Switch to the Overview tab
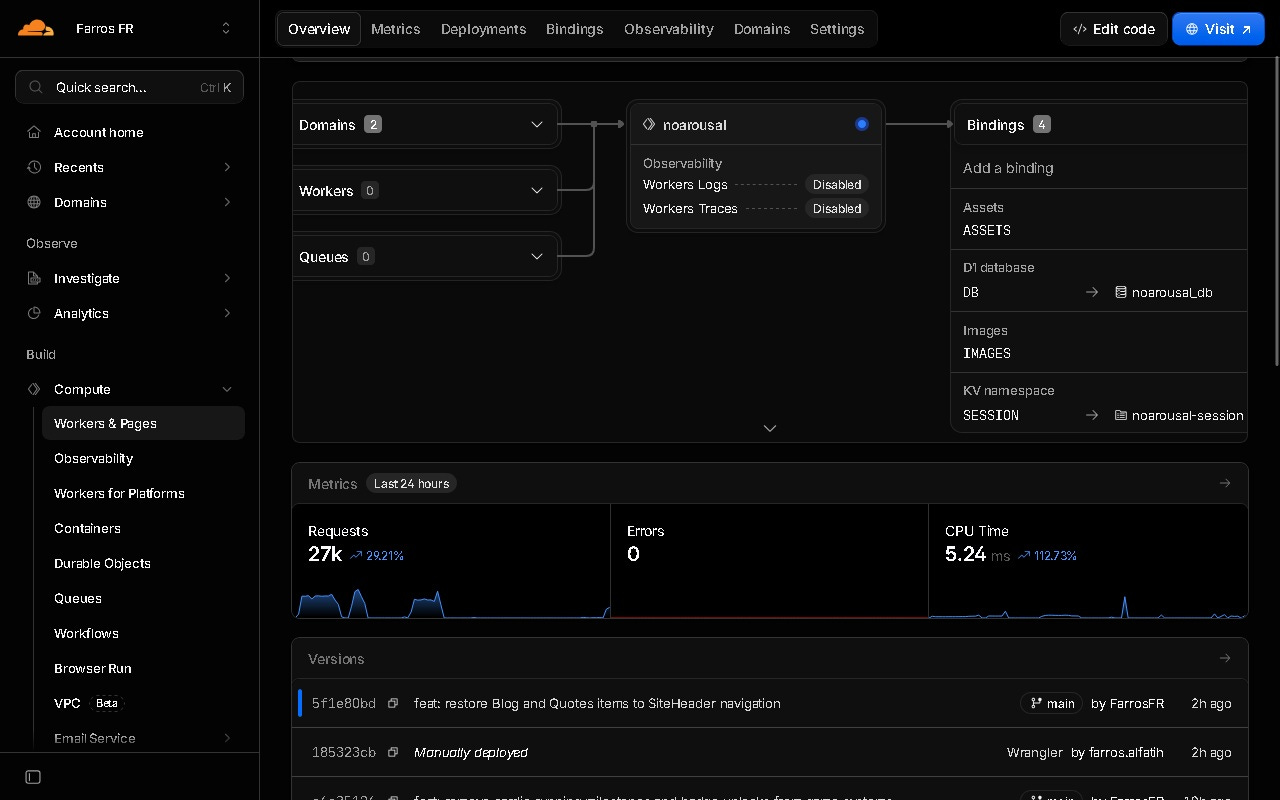Viewport: 1280px width, 800px height. 319,29
